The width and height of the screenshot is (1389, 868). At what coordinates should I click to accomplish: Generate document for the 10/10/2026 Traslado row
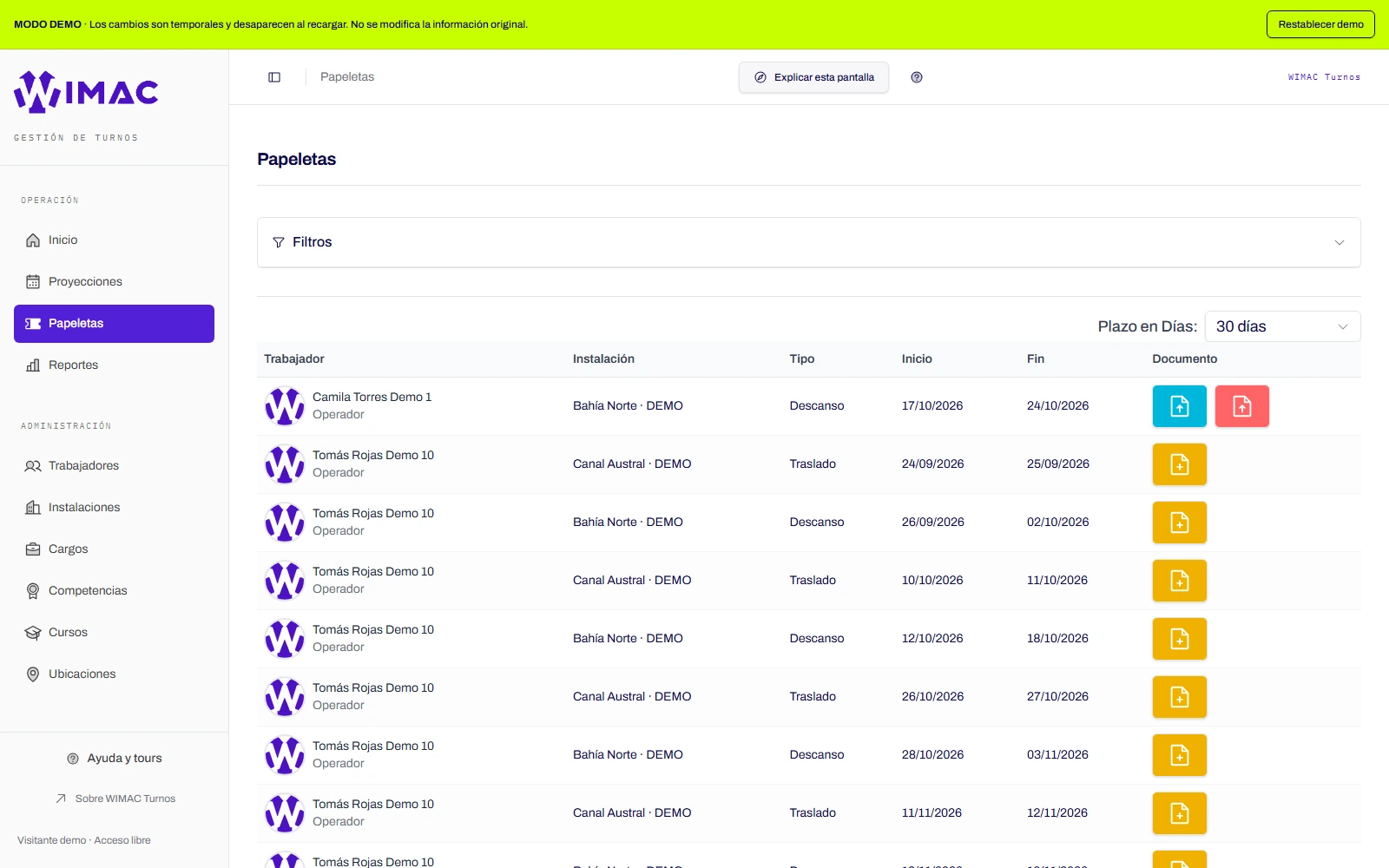[x=1180, y=581]
